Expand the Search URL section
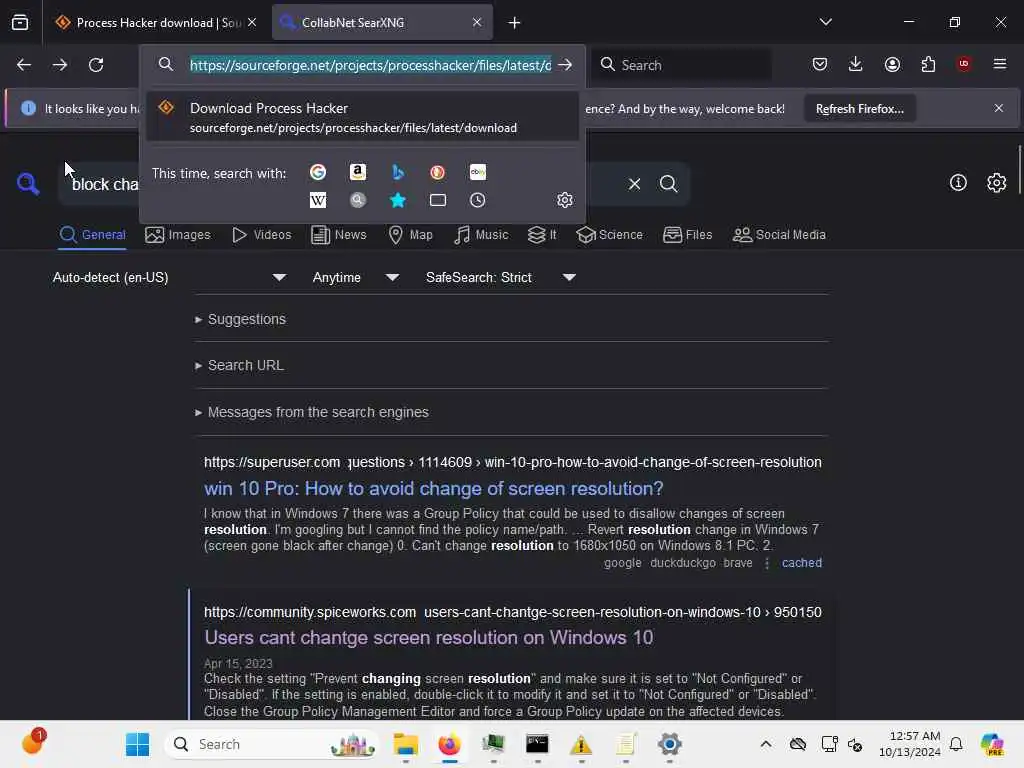1024x768 pixels. point(240,366)
